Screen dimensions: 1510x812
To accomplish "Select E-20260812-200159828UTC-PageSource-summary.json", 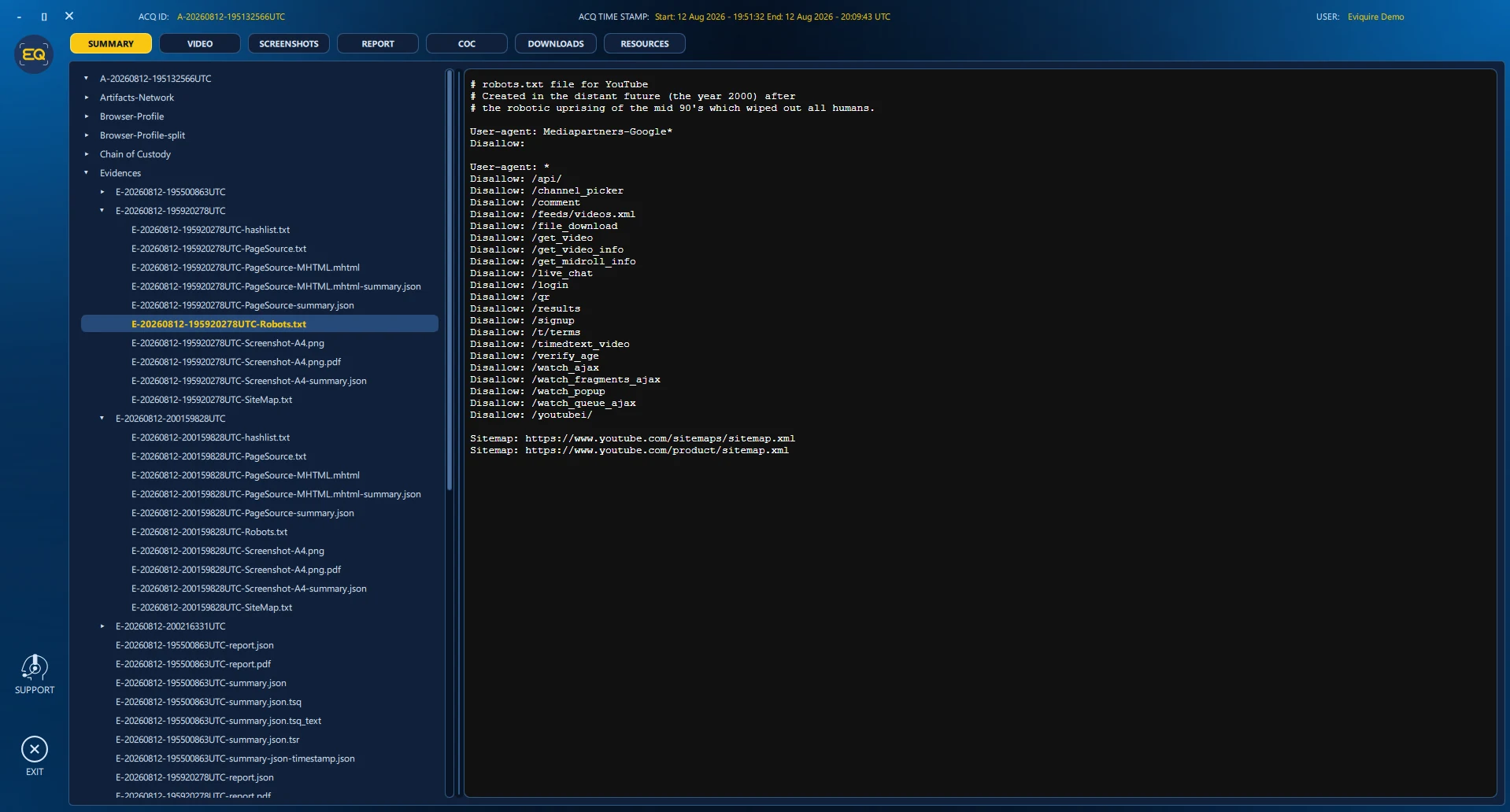I will 242,513.
